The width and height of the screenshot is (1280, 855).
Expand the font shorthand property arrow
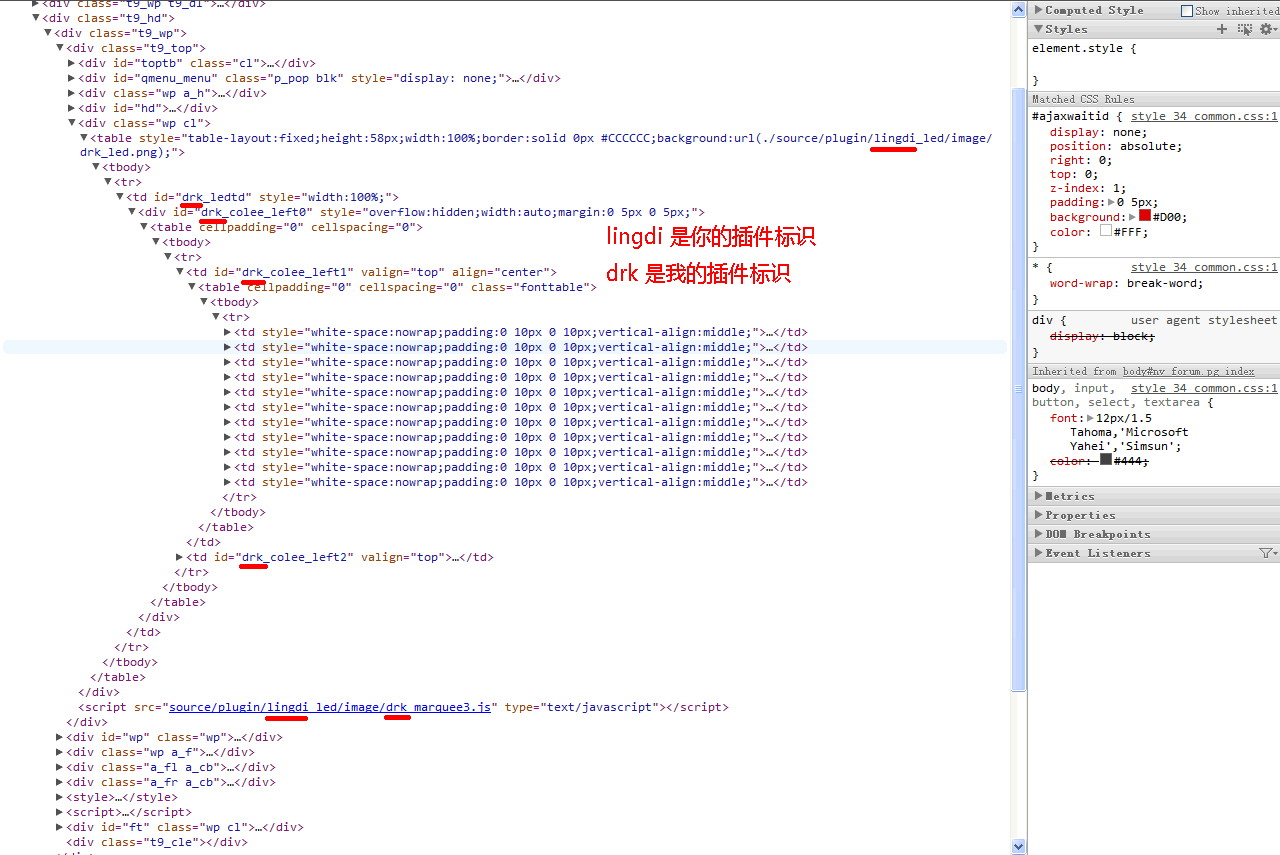[1088, 418]
